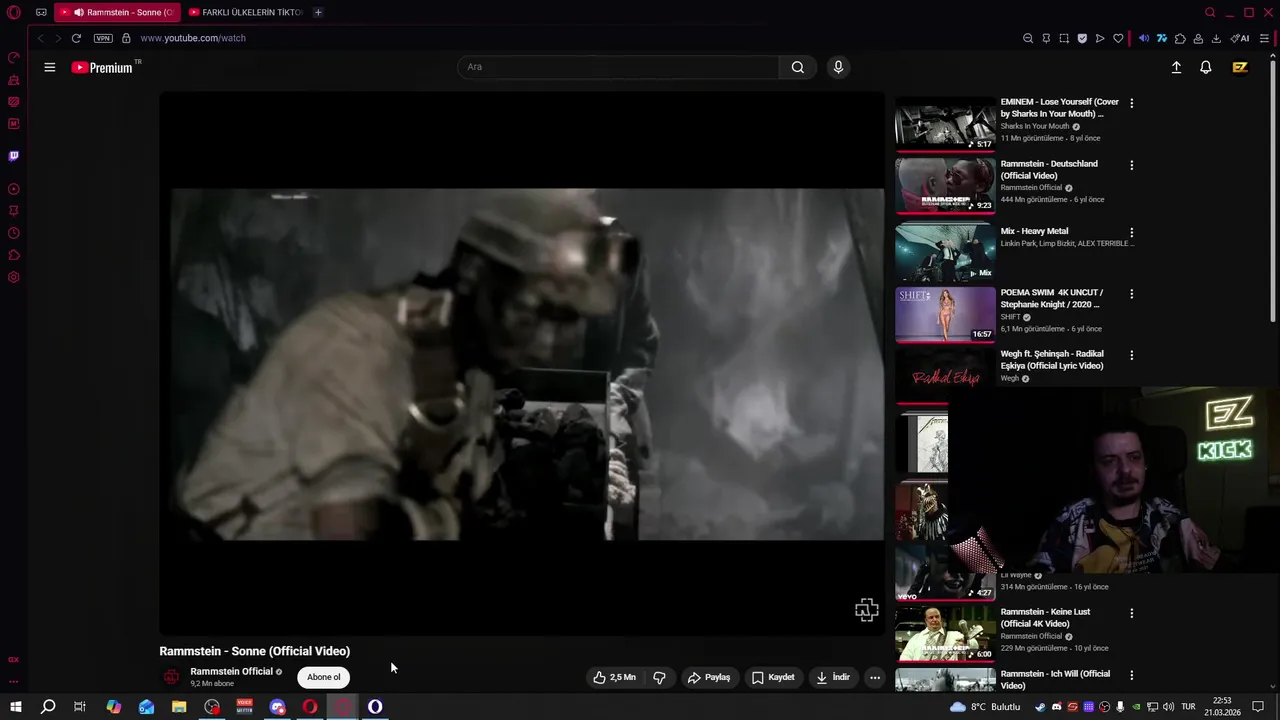Click the Abone ol subscribe button
The width and height of the screenshot is (1280, 720).
click(x=323, y=677)
